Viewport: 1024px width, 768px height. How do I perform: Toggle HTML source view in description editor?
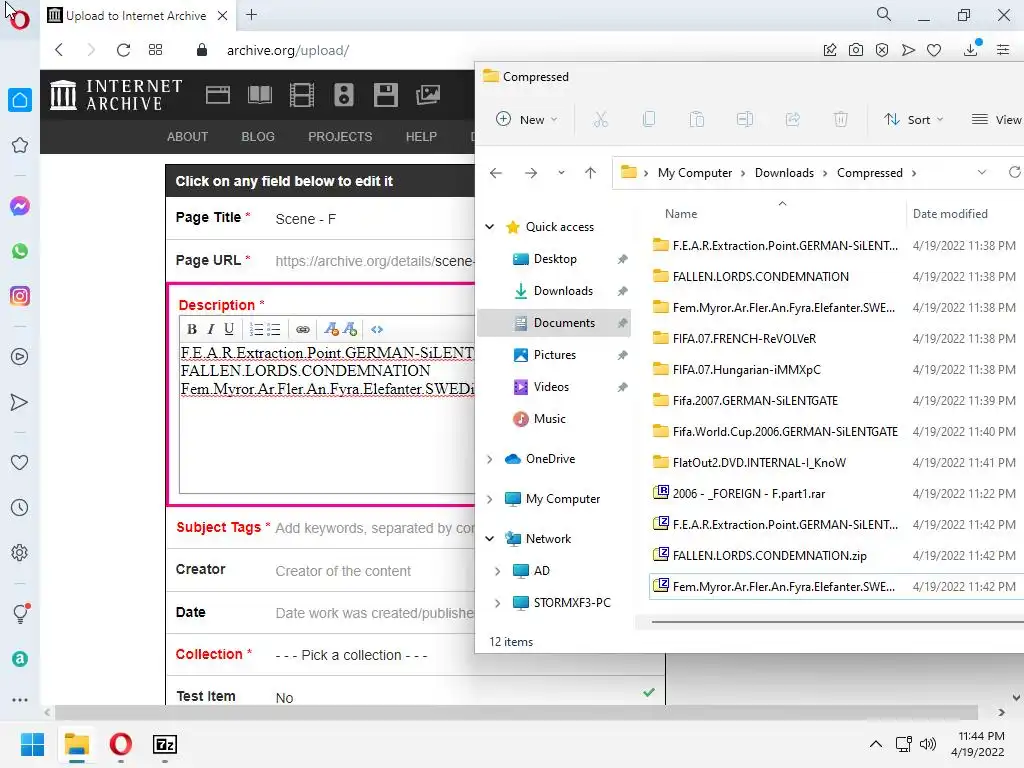point(377,329)
